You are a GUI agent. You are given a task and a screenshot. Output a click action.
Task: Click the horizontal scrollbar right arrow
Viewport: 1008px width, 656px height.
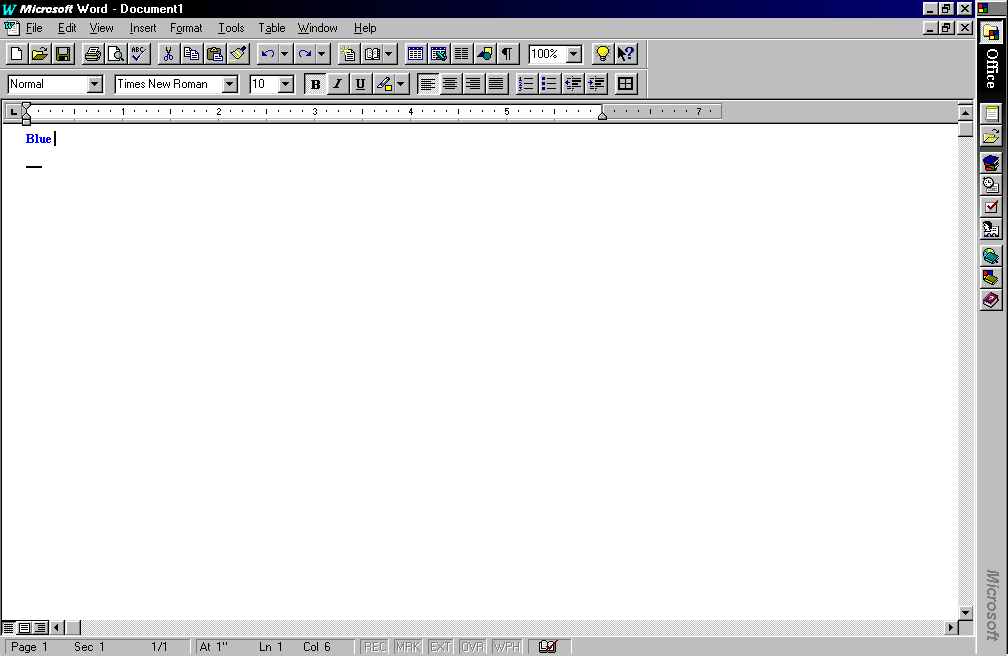tap(951, 627)
